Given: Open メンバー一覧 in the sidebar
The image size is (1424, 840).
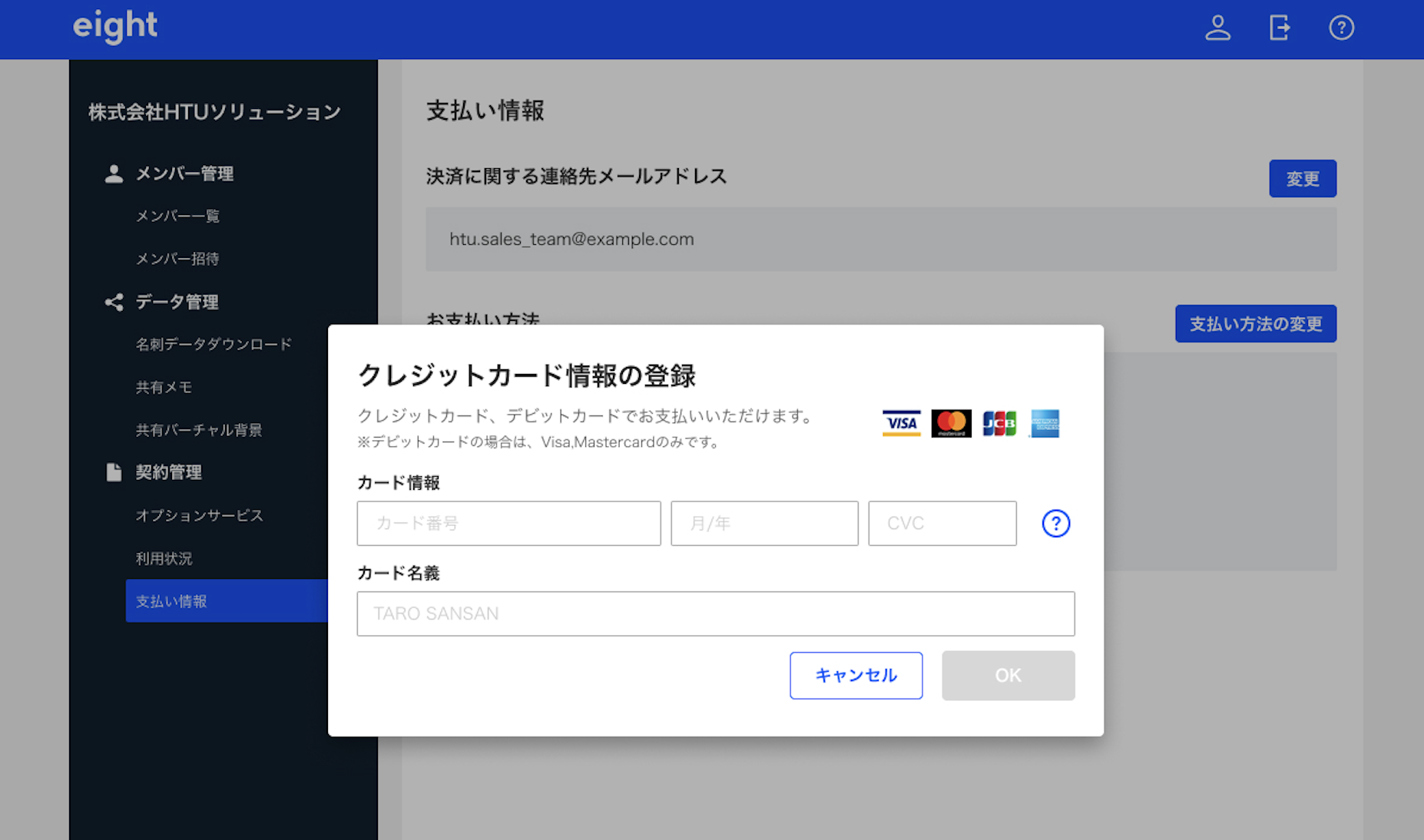Looking at the screenshot, I should click(x=177, y=217).
